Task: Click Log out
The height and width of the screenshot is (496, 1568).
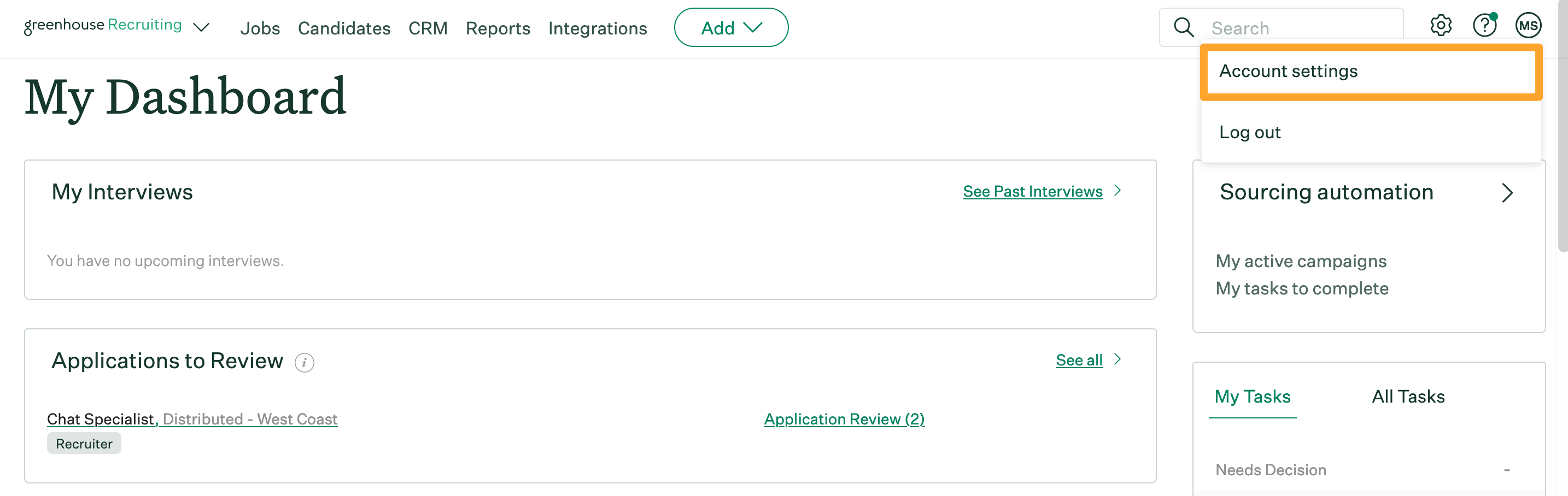Action: 1250,132
